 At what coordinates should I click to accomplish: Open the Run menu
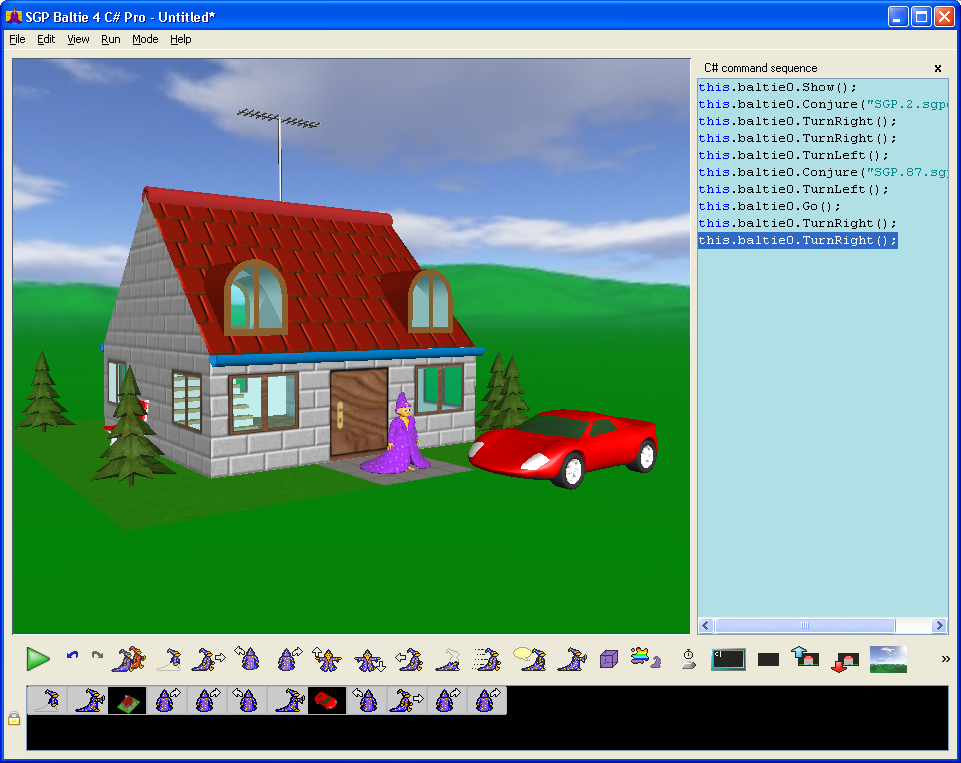[x=110, y=40]
